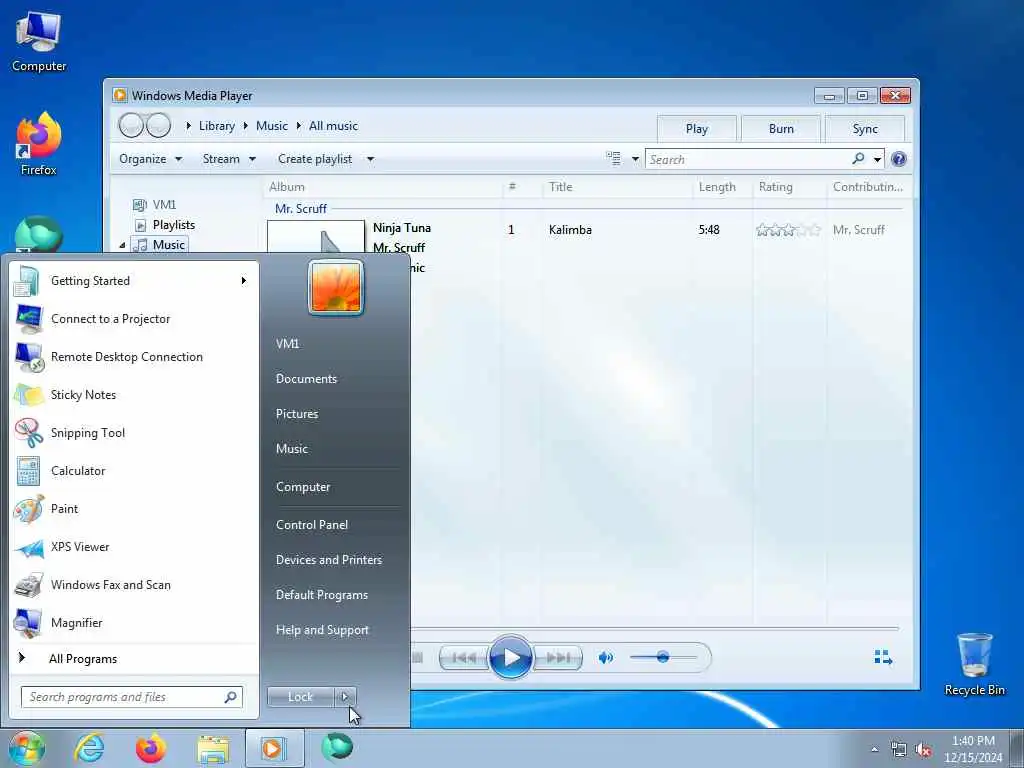
Task: Open the Snipping Tool
Action: pos(133,432)
